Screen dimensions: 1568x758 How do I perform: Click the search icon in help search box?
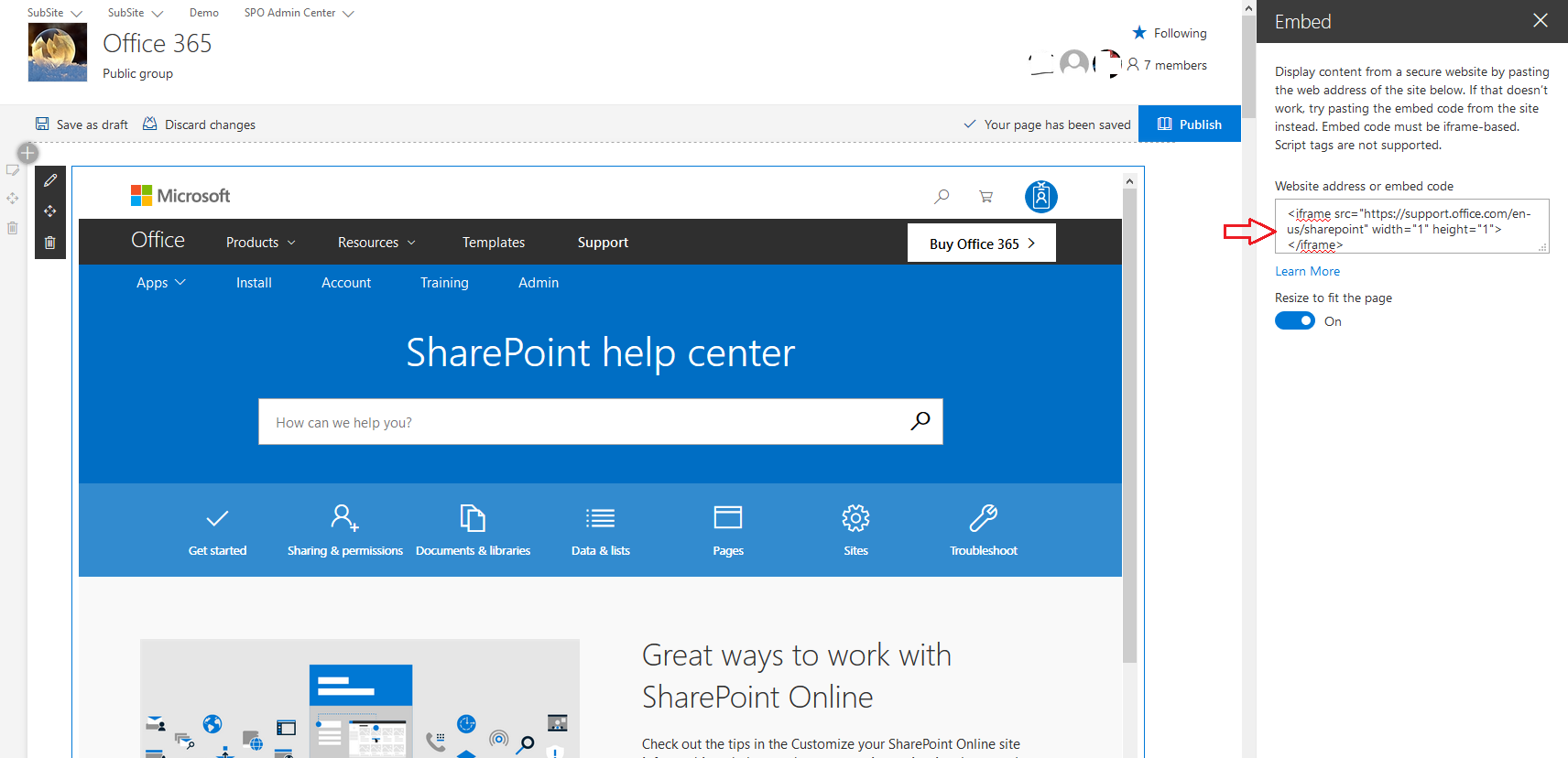coord(920,421)
